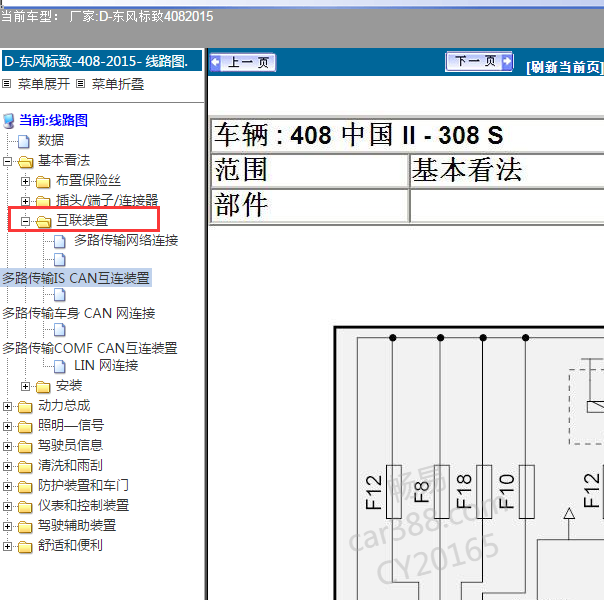Click the 刷新当前页 refresh link
Image resolution: width=604 pixels, height=600 pixels.
565,67
